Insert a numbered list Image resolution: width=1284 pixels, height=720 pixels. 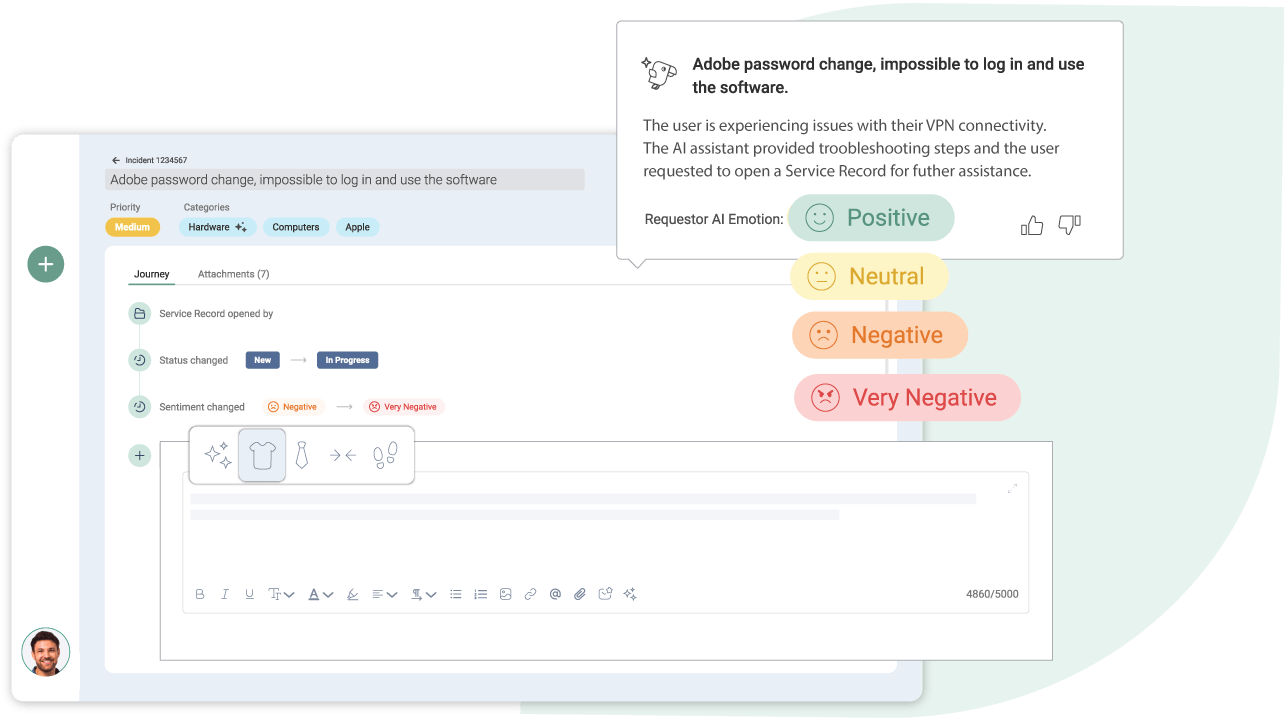481,594
